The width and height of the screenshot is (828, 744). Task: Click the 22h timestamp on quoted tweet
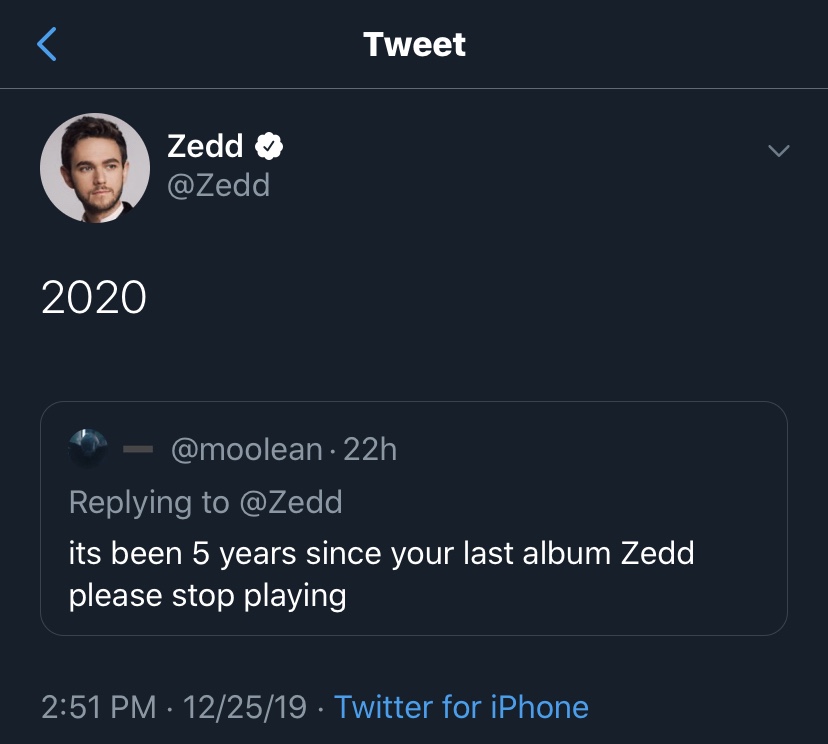click(370, 450)
